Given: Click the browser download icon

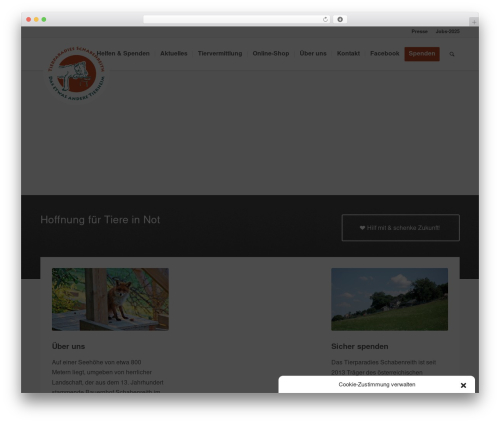Looking at the screenshot, I should coord(340,20).
